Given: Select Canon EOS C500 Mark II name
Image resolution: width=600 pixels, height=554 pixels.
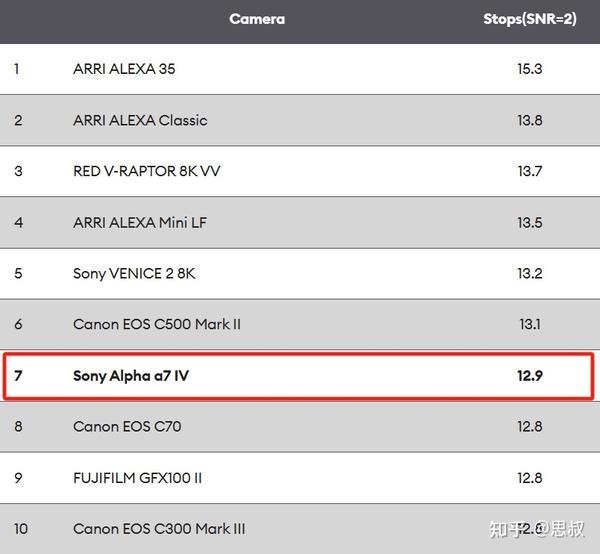Looking at the screenshot, I should click(157, 324).
